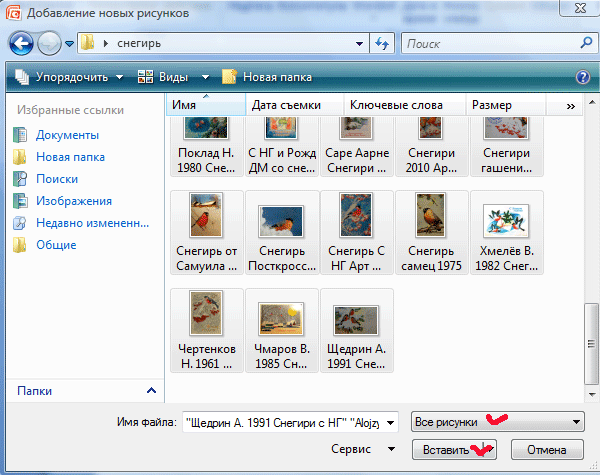Sort by Ключевые слова column
This screenshot has height=475, width=600.
click(405, 104)
